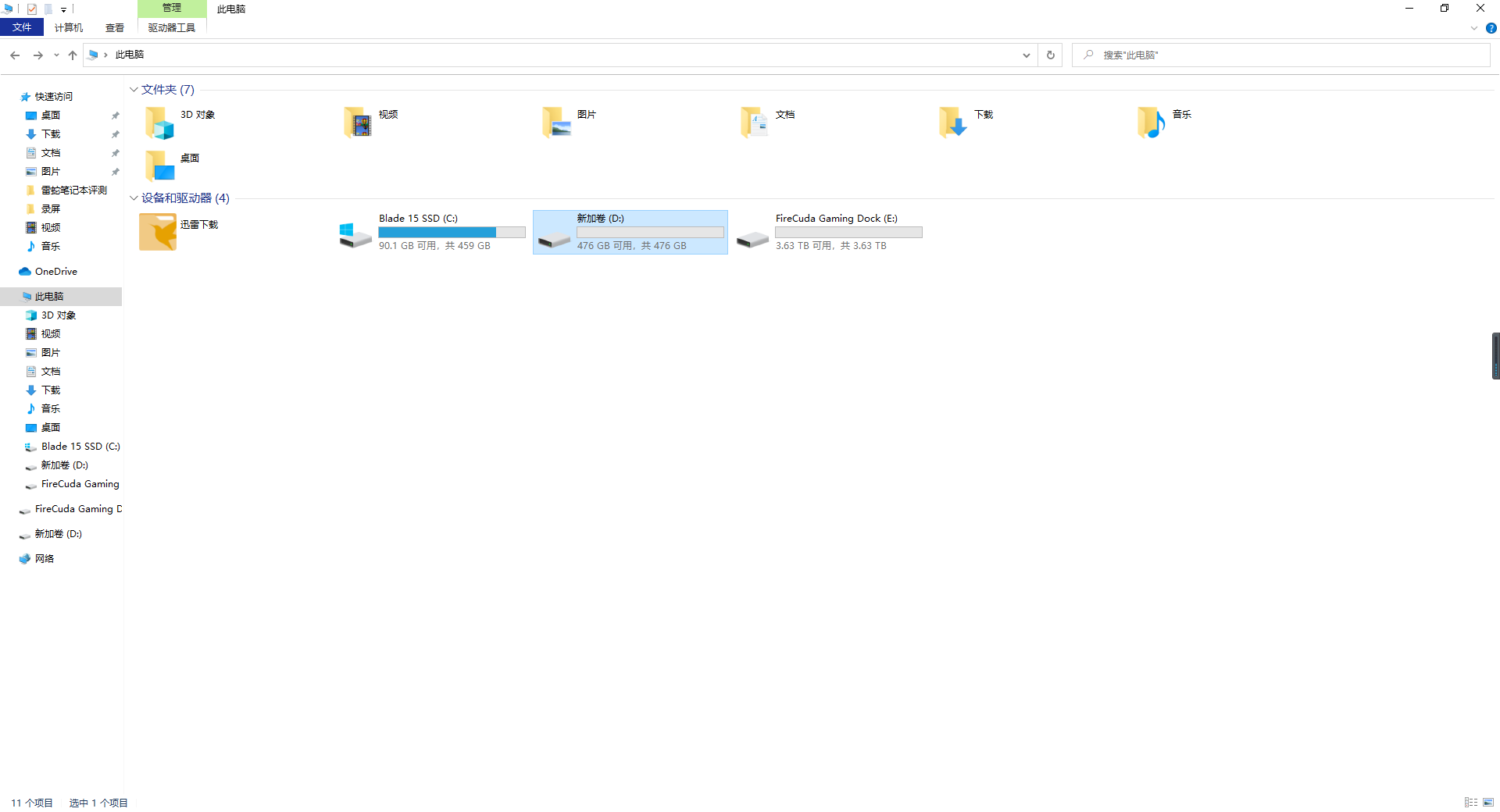Open the 查看 ribbon tab
The width and height of the screenshot is (1500, 812).
click(x=115, y=28)
